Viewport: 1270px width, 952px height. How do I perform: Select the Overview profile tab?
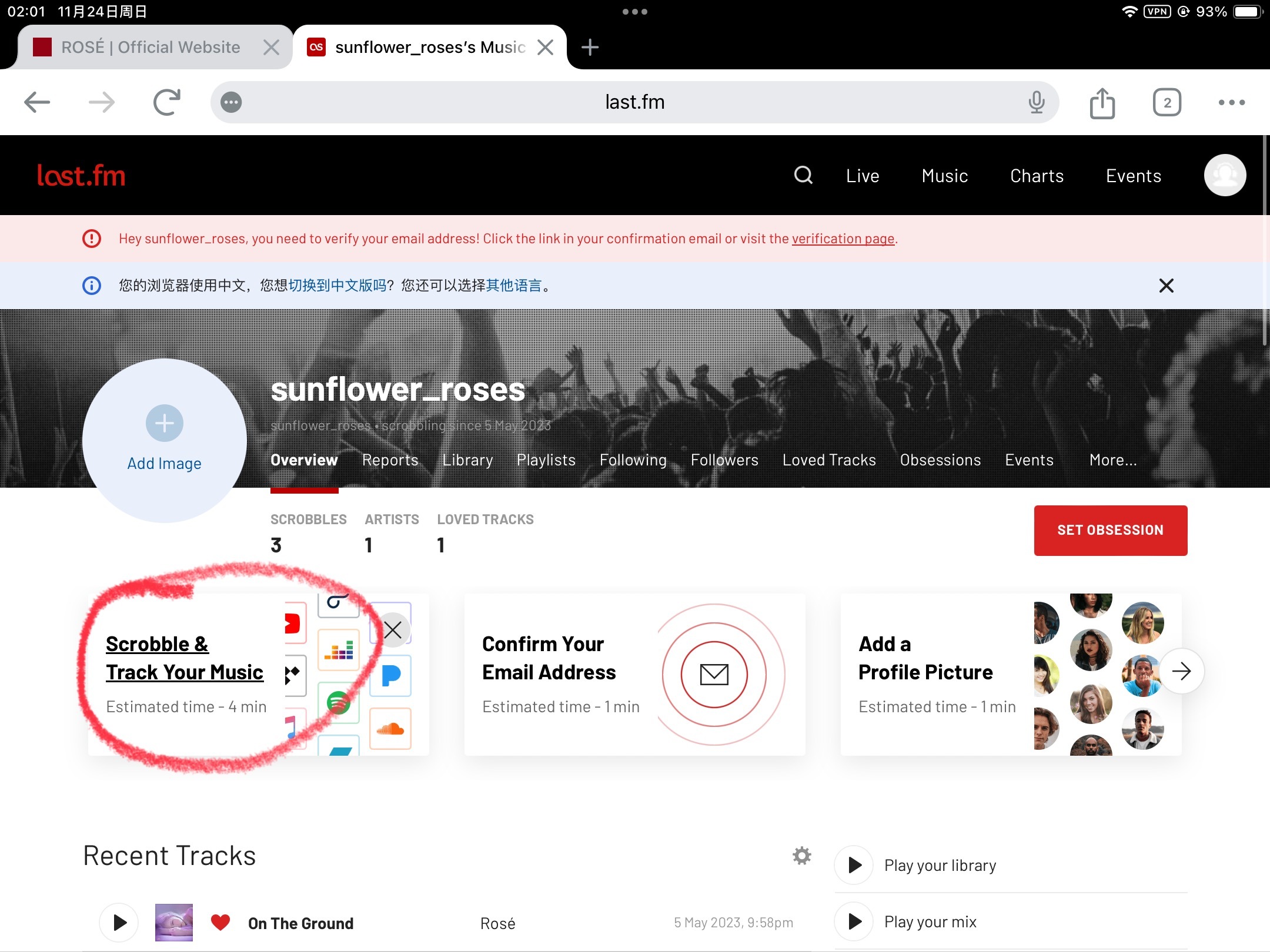304,460
